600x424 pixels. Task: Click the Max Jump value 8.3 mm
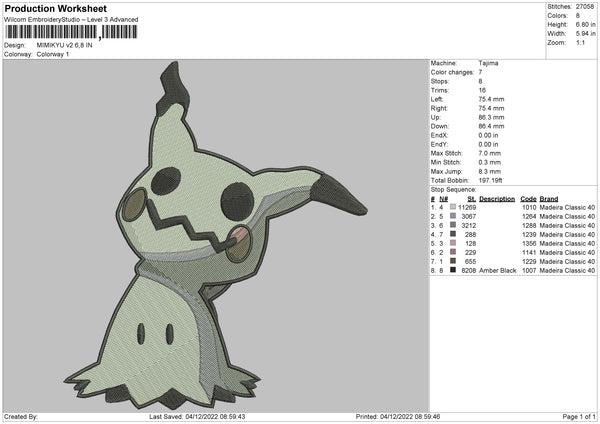pyautogui.click(x=489, y=171)
